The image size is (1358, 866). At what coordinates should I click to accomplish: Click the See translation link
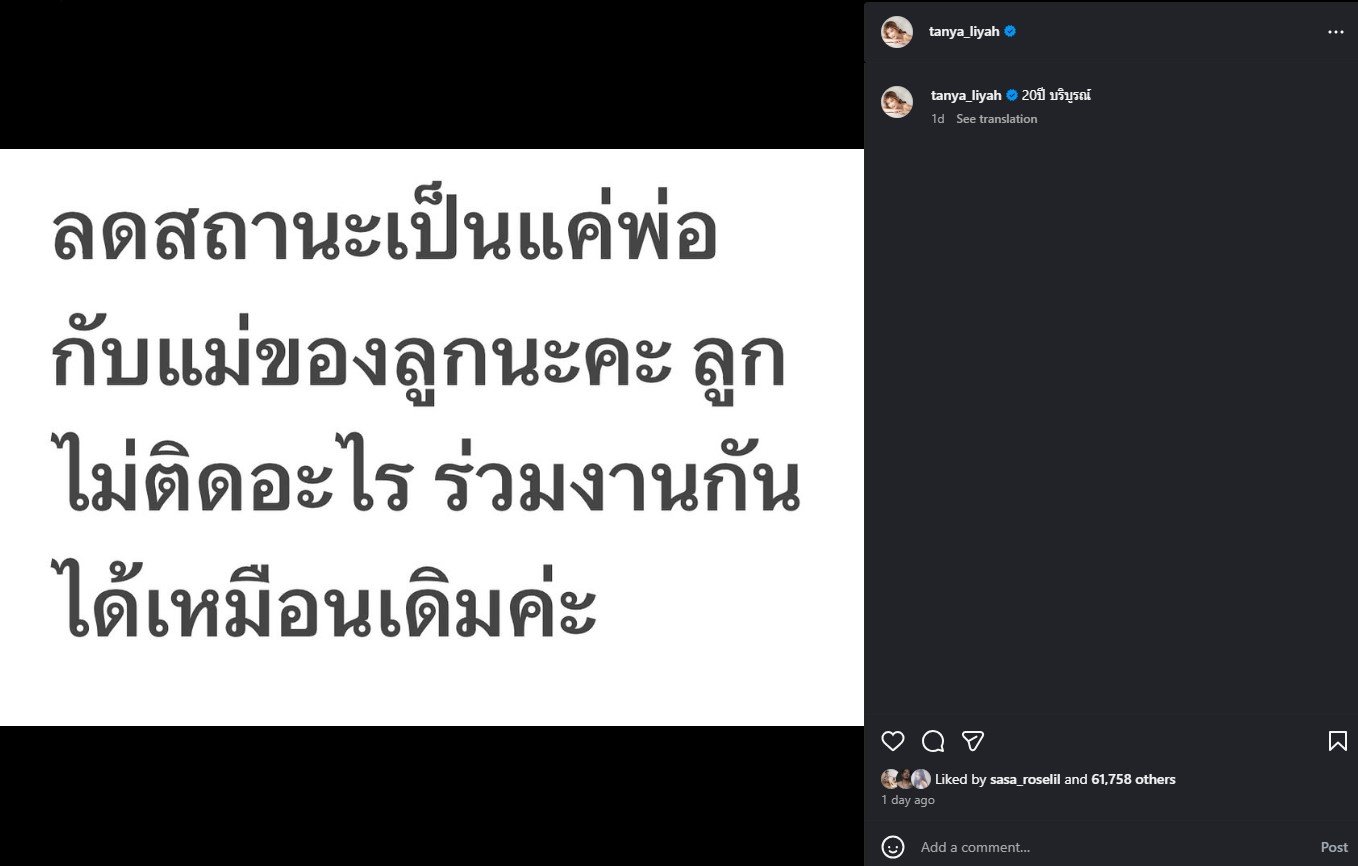pyautogui.click(x=996, y=118)
